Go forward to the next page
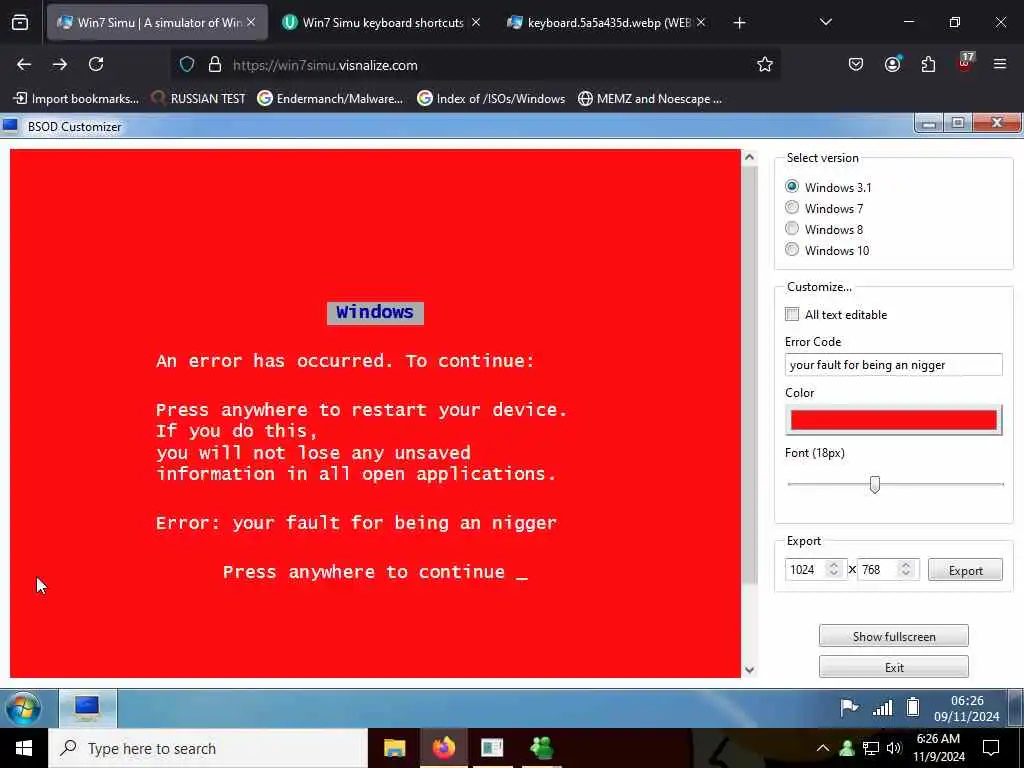1024x768 pixels. (59, 64)
